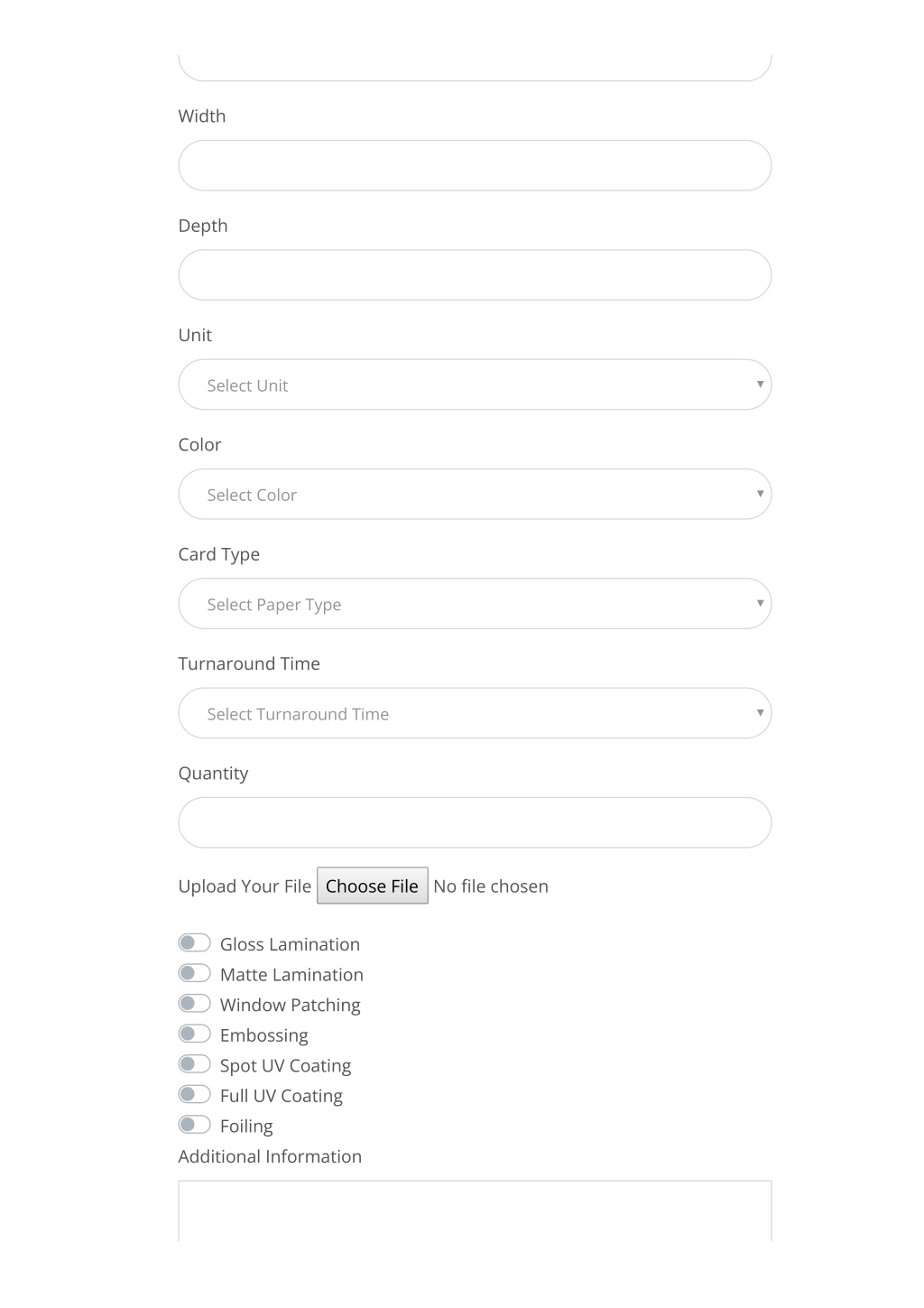
Task: Expand the Select Turnaround Time dropdown
Action: tap(475, 713)
